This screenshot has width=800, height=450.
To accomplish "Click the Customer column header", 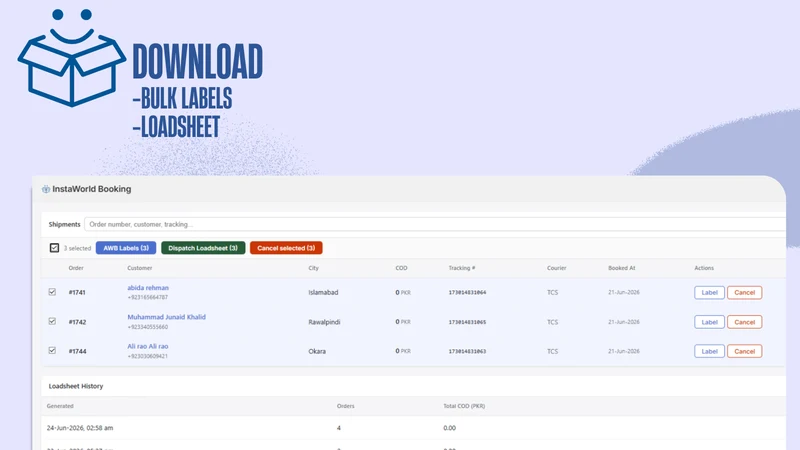I will [x=139, y=268].
